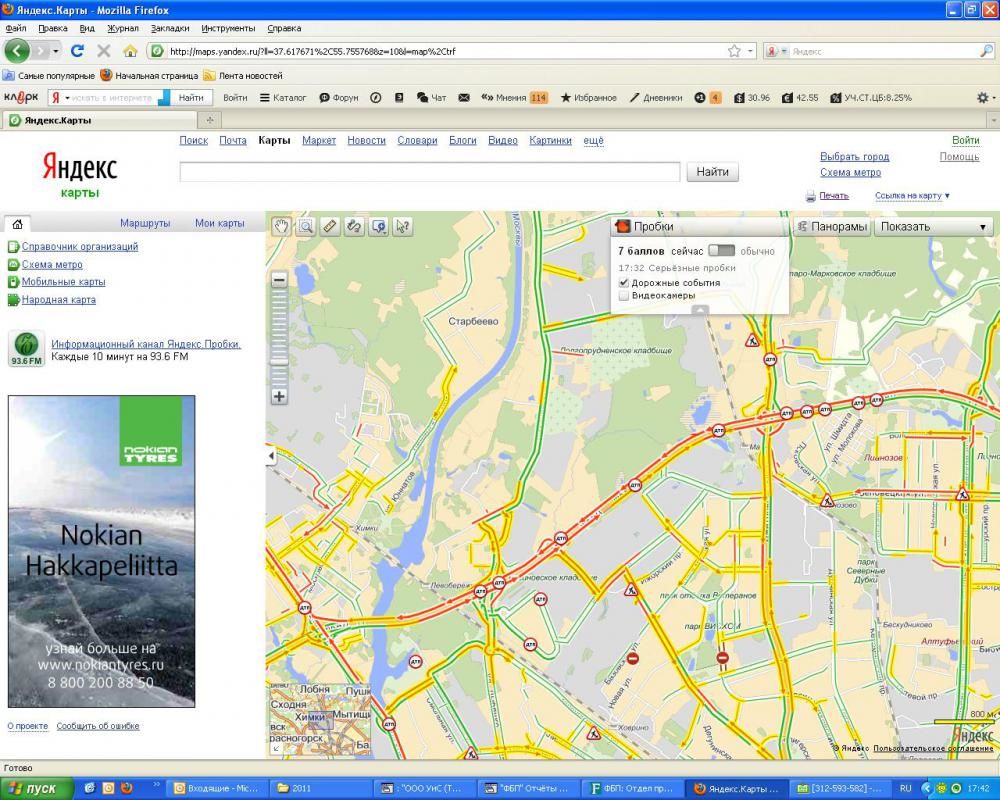Open the Правка menu
This screenshot has width=1000, height=800.
point(52,28)
